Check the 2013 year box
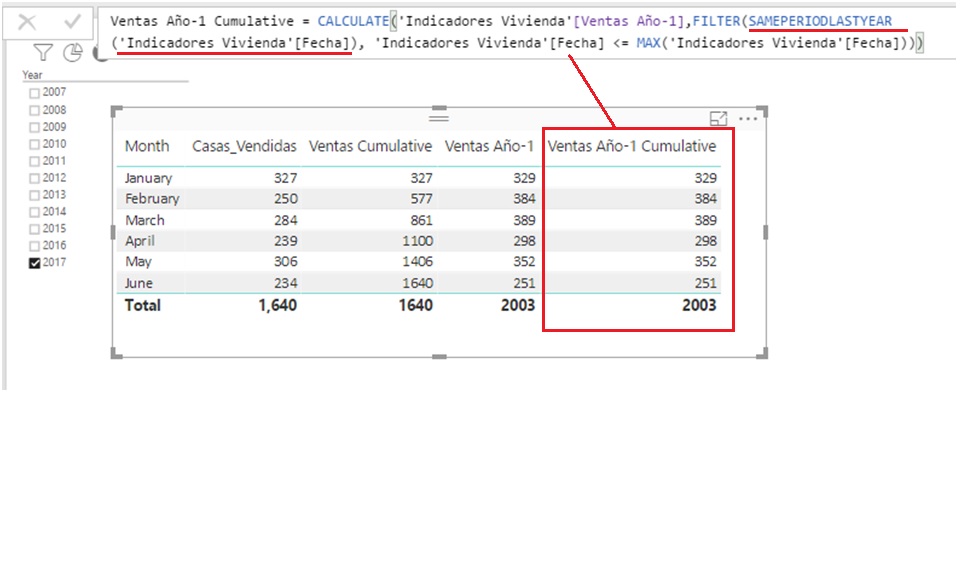 (x=35, y=195)
